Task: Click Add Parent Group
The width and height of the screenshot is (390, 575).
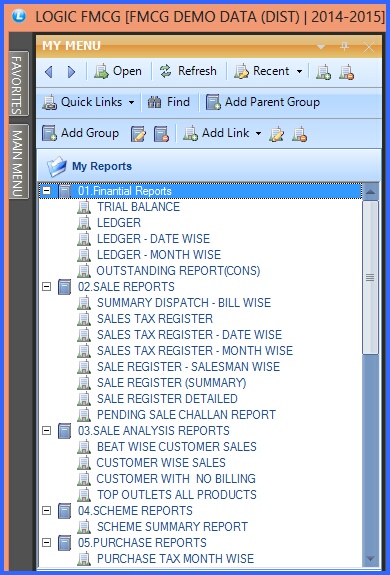Action: pyautogui.click(x=262, y=102)
